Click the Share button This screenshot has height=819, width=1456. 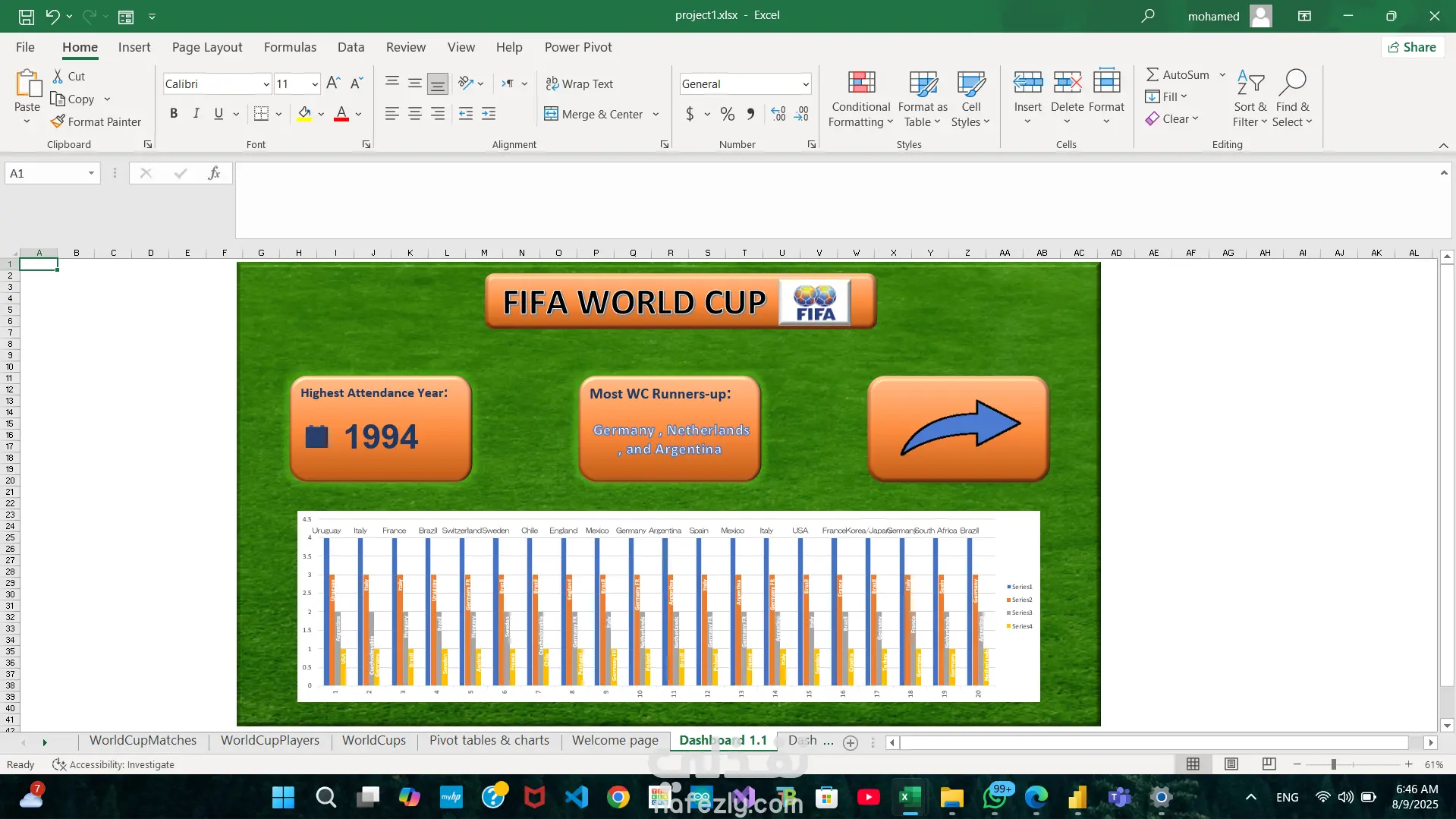pos(1412,47)
